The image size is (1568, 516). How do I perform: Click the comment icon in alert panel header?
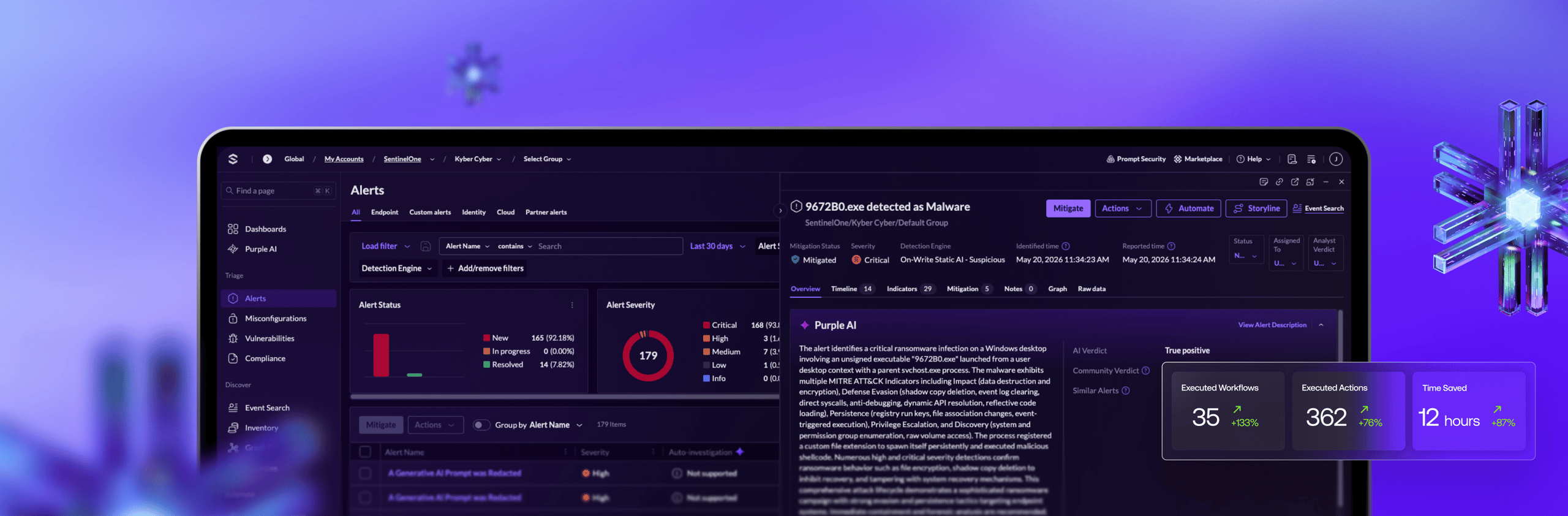(x=1263, y=182)
